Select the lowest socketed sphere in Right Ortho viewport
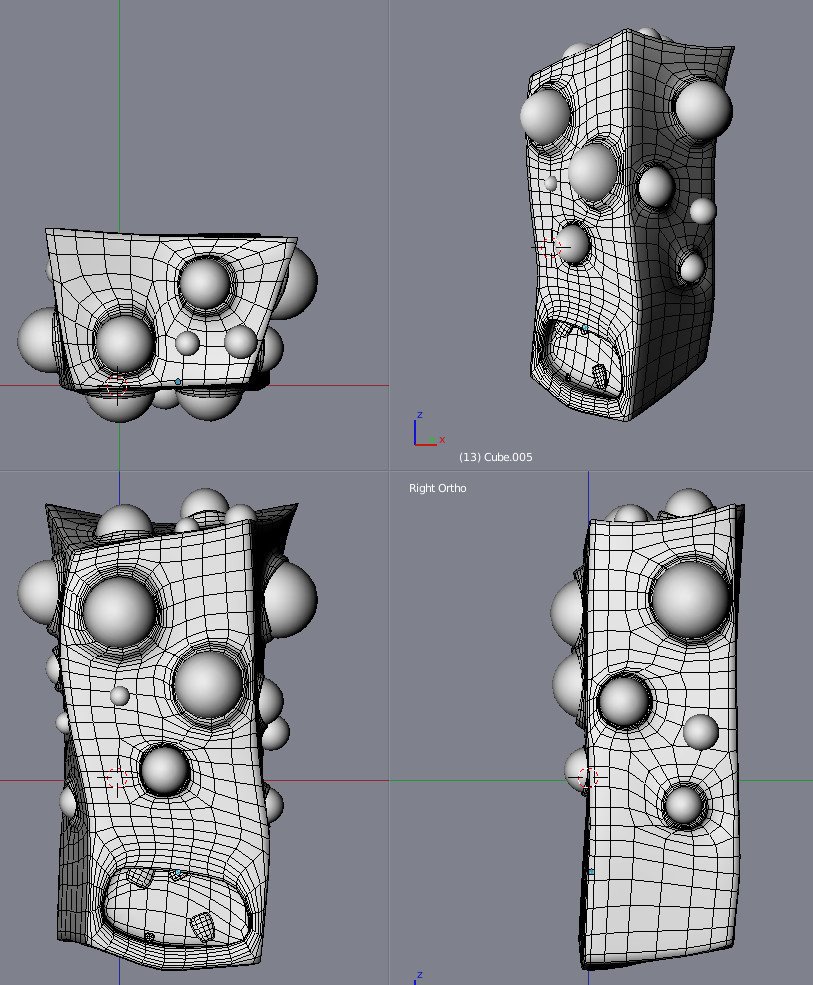The height and width of the screenshot is (985, 813). pos(684,805)
